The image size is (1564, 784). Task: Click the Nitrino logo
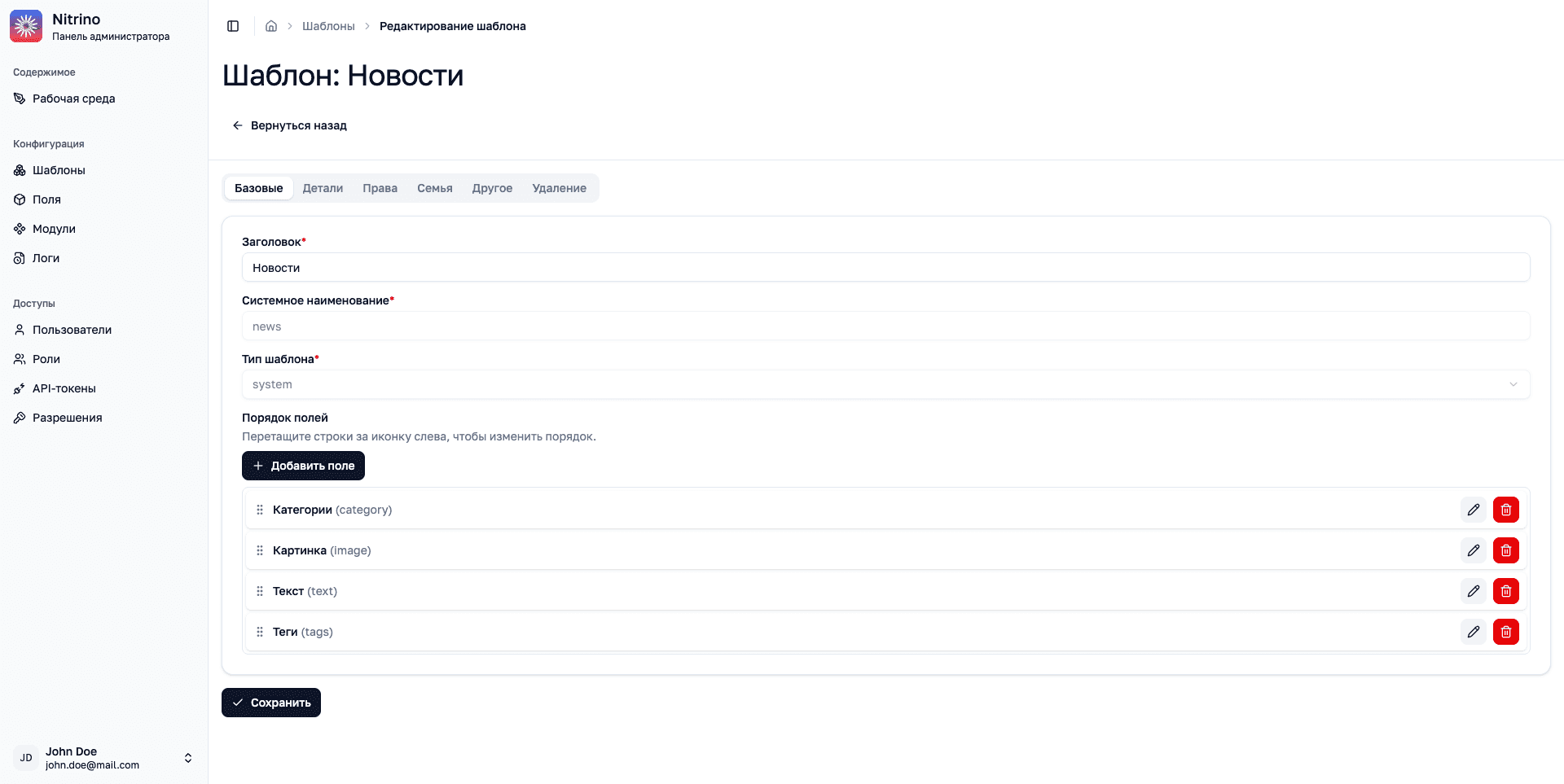(x=26, y=26)
